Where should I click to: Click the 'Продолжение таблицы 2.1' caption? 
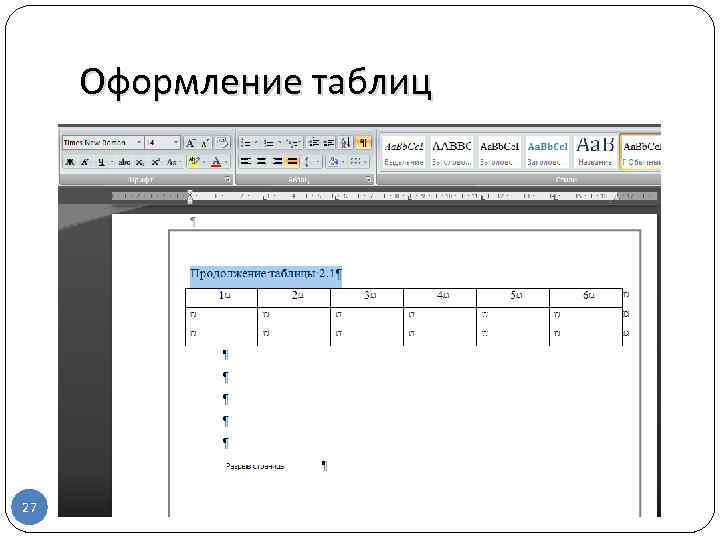coord(266,274)
